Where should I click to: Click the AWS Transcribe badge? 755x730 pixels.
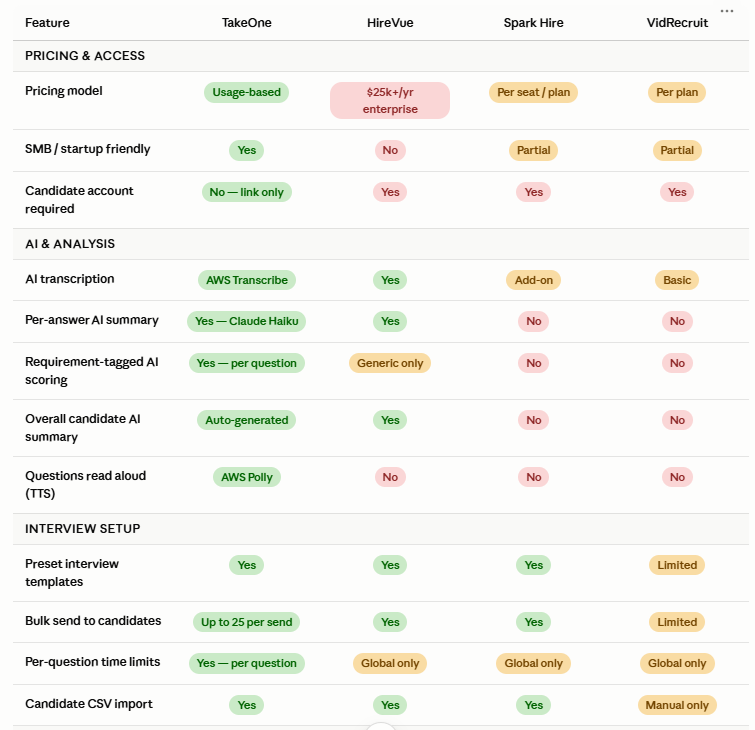247,280
